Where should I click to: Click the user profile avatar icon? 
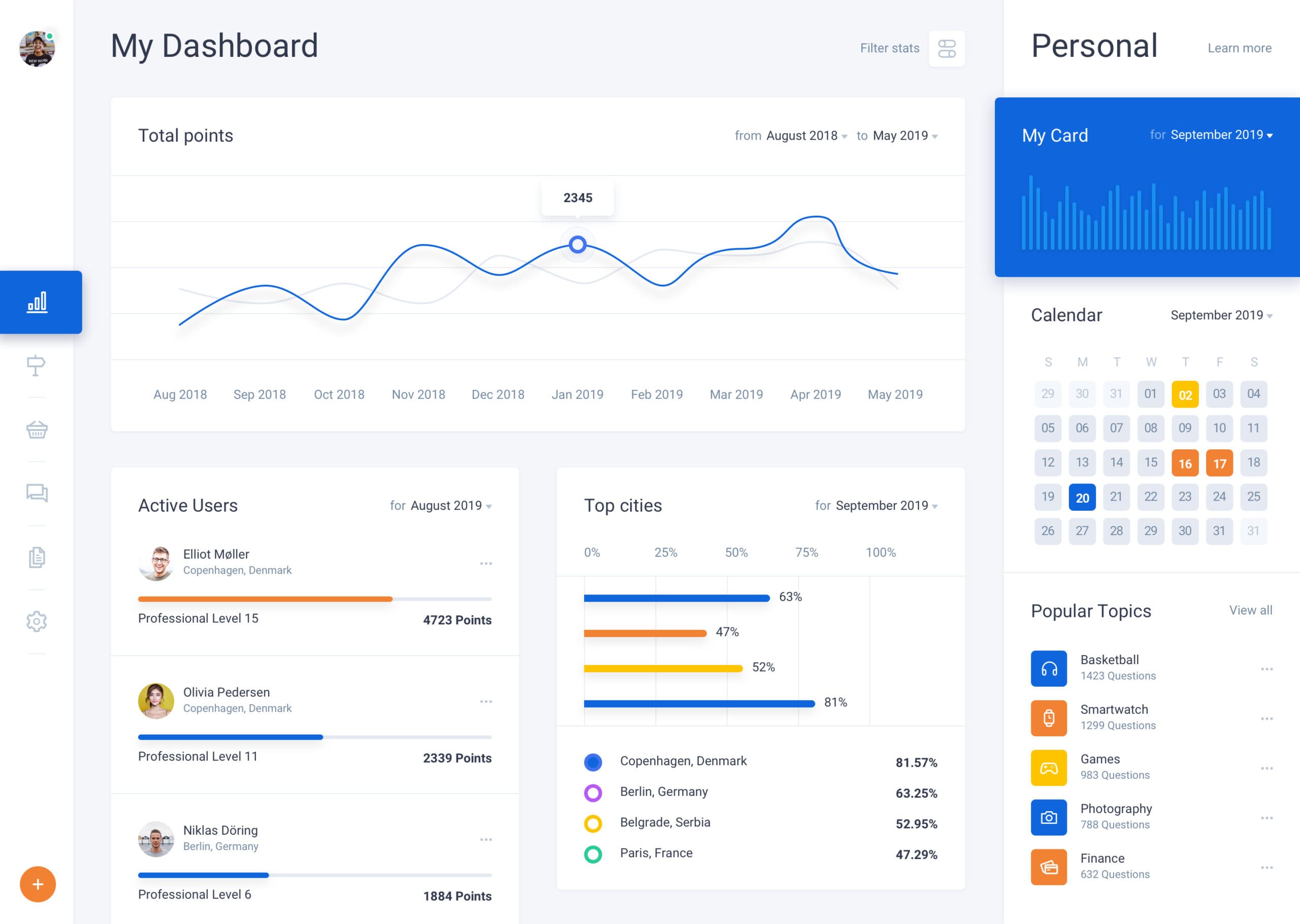pos(37,45)
